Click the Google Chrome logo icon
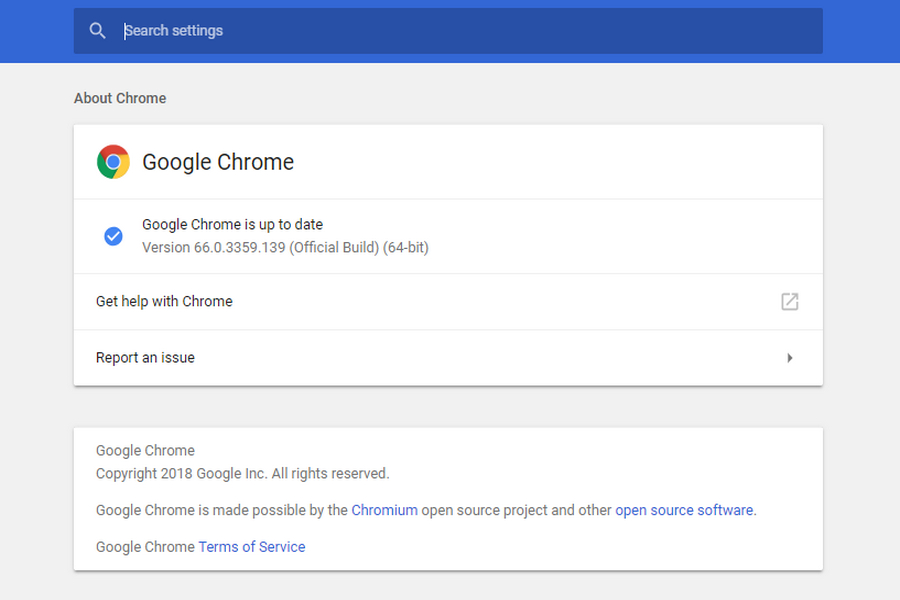Viewport: 900px width, 600px height. click(x=113, y=162)
